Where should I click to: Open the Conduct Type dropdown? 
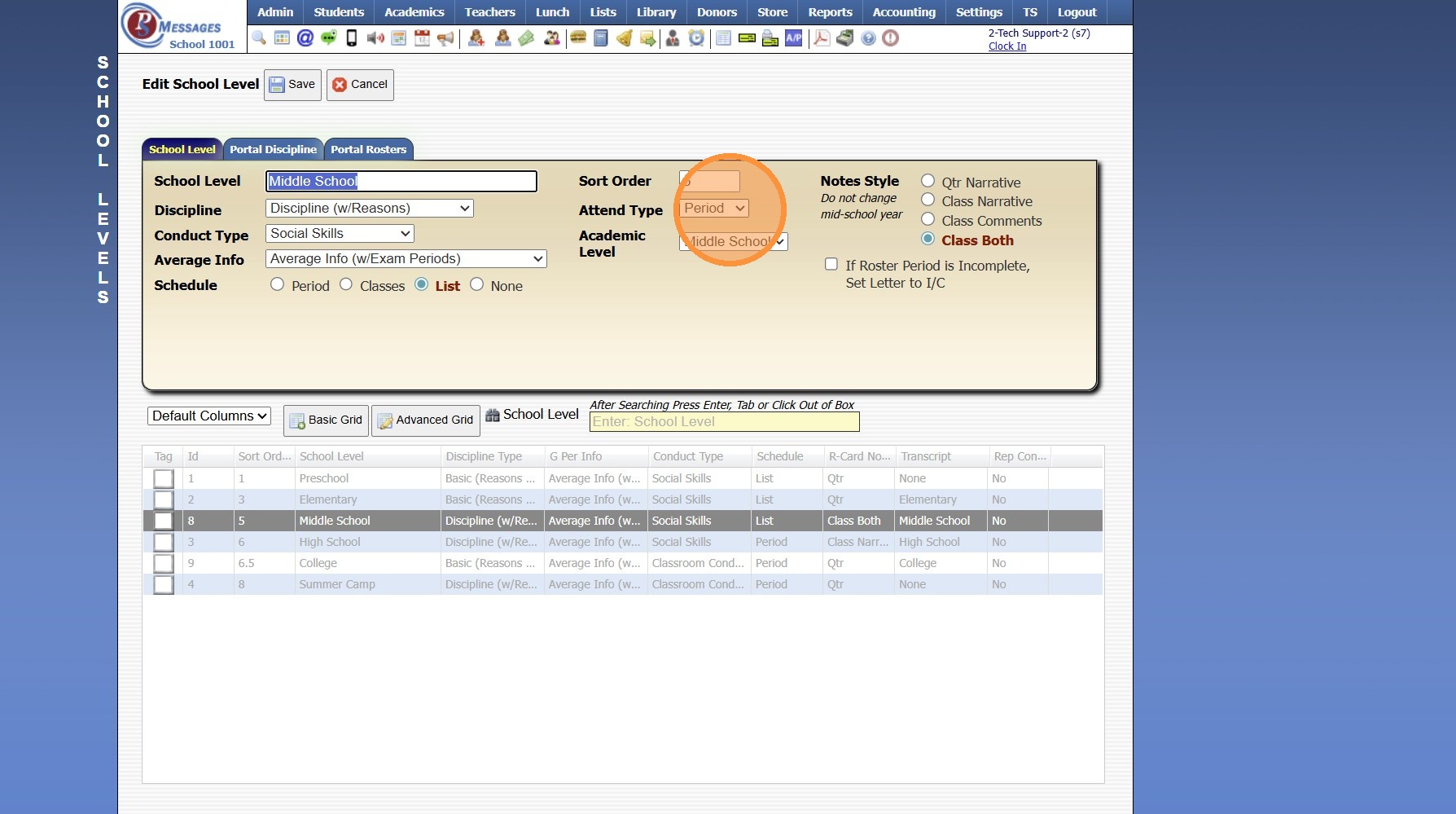(x=340, y=234)
